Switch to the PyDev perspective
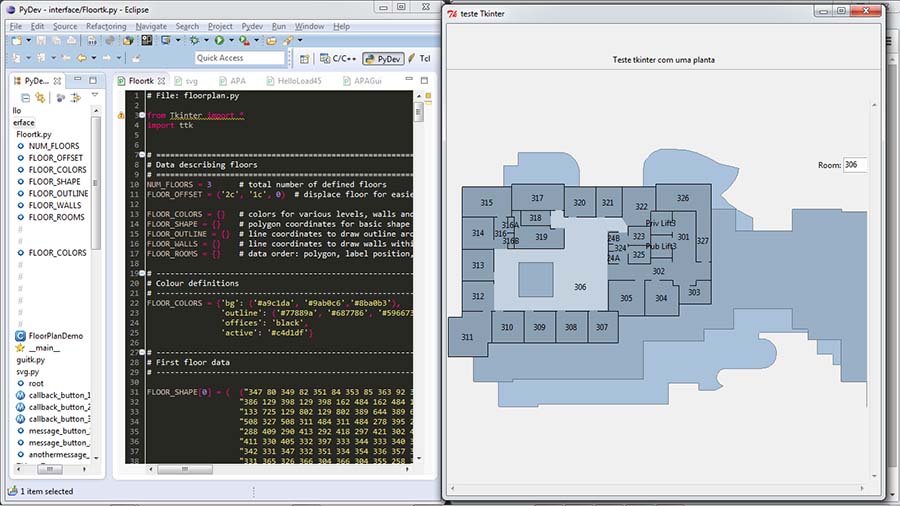 point(383,59)
